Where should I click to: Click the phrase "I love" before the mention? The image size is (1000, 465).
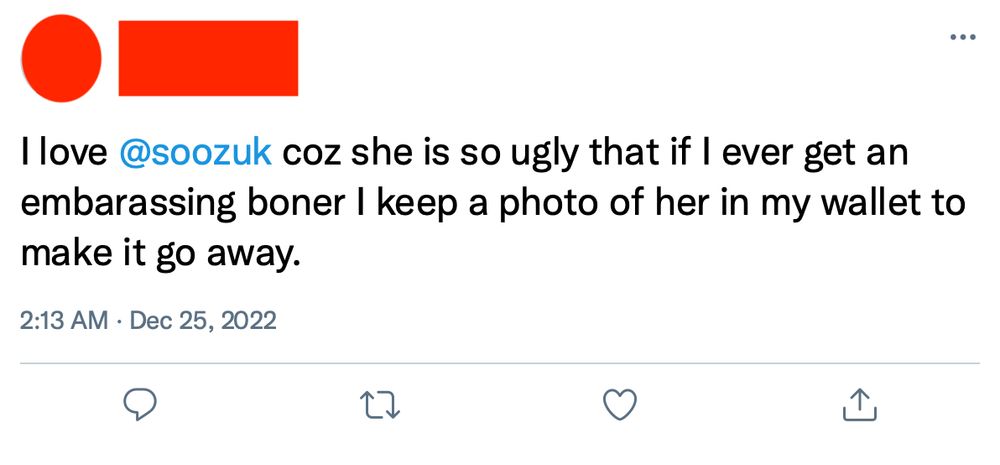tap(64, 154)
